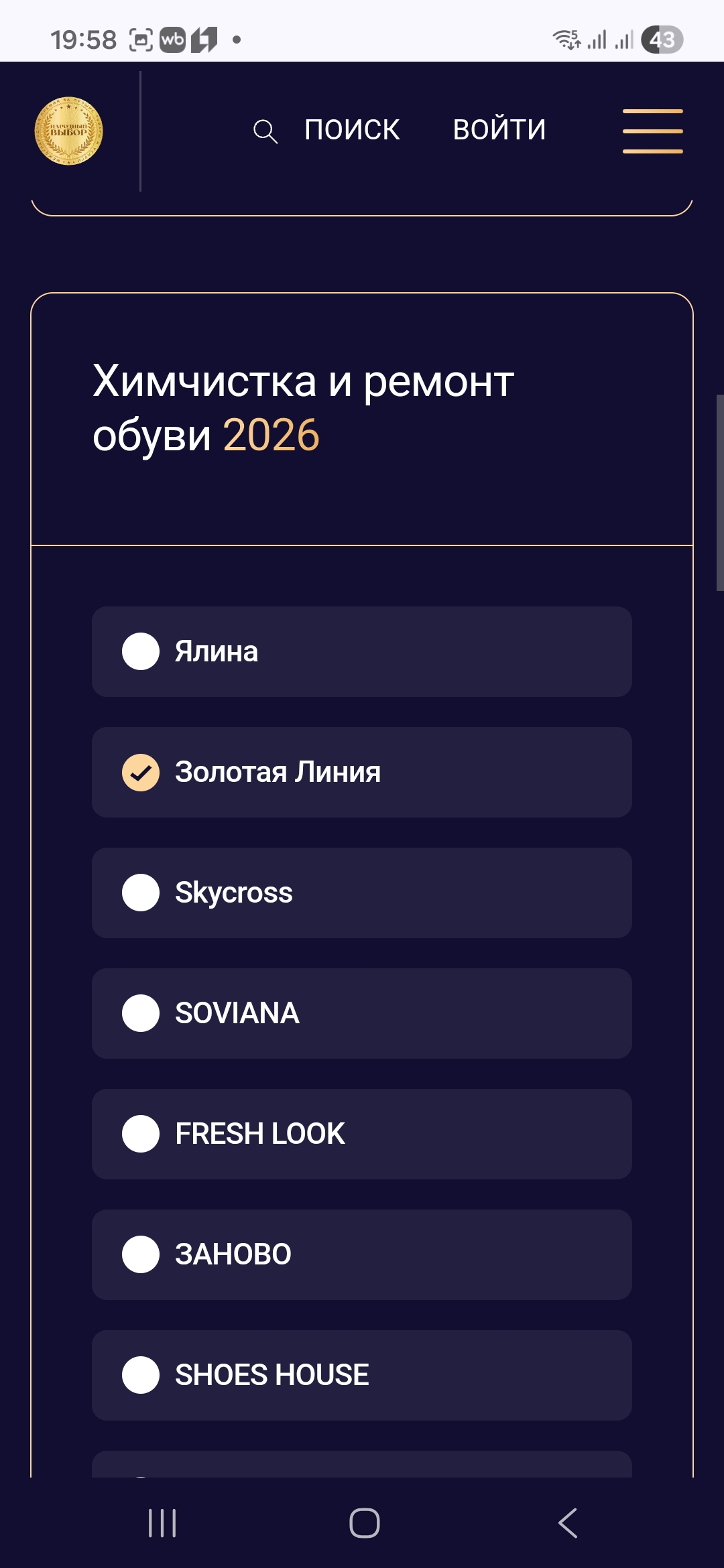Select the Ялина radio option
The image size is (724, 1568).
coord(141,651)
